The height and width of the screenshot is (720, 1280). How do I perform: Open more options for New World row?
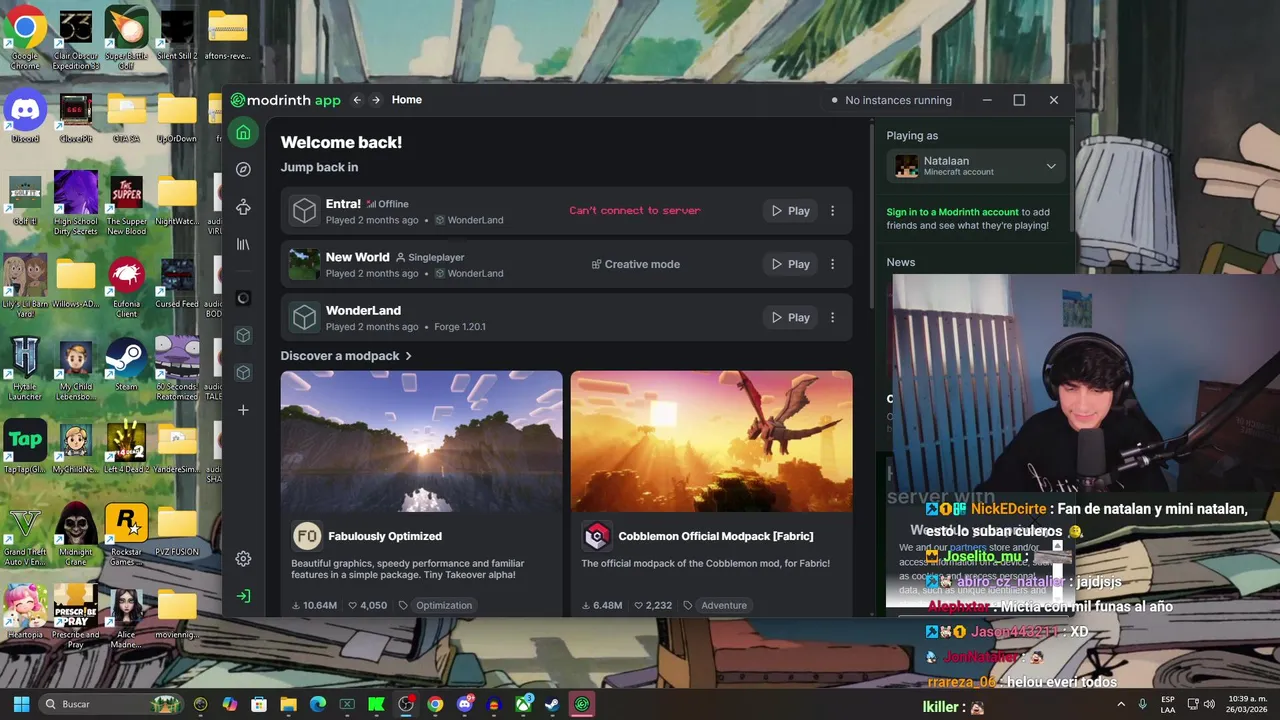(x=833, y=264)
